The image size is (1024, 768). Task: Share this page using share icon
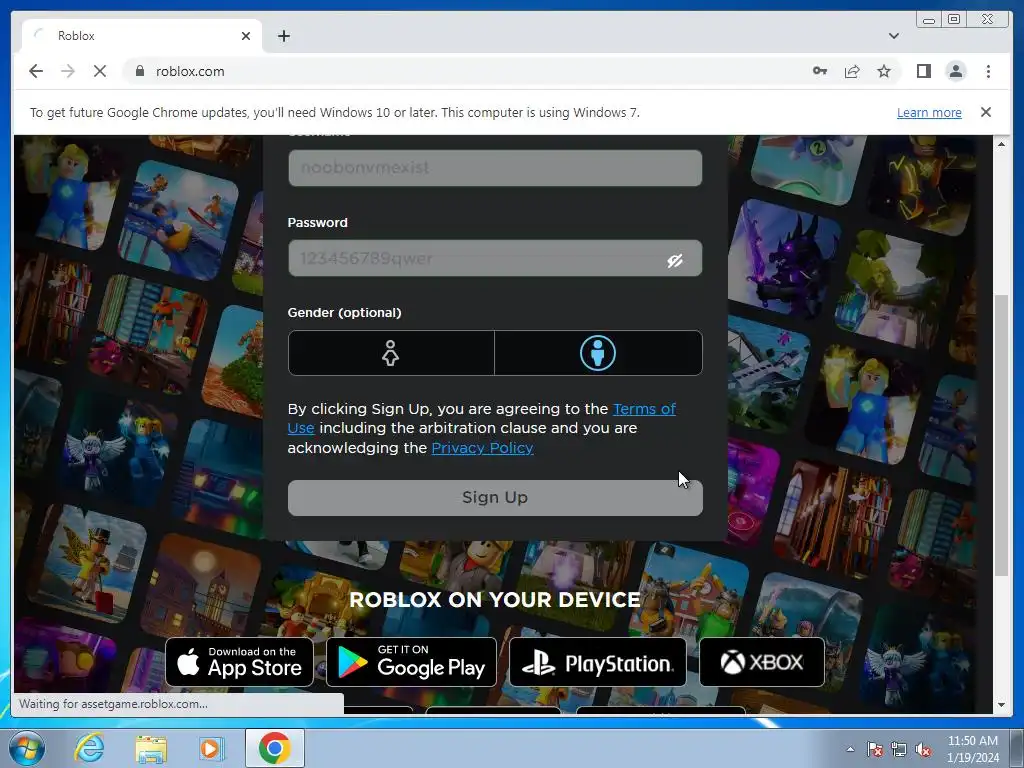[x=852, y=71]
